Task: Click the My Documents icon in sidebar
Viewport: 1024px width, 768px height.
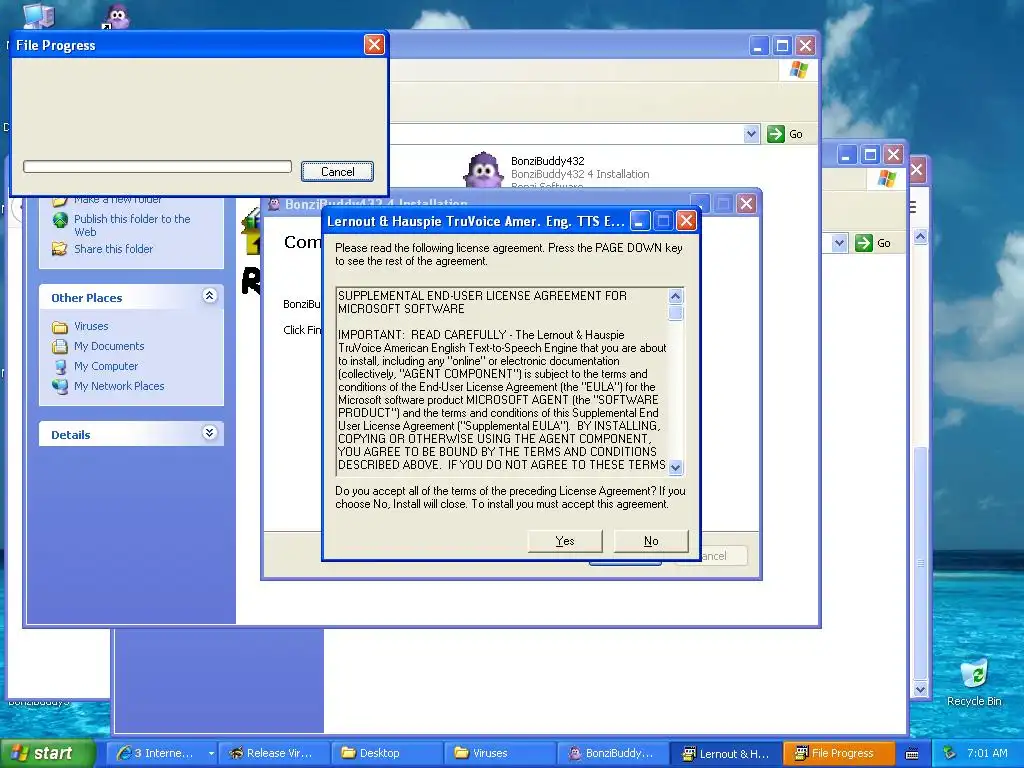Action: pyautogui.click(x=60, y=346)
